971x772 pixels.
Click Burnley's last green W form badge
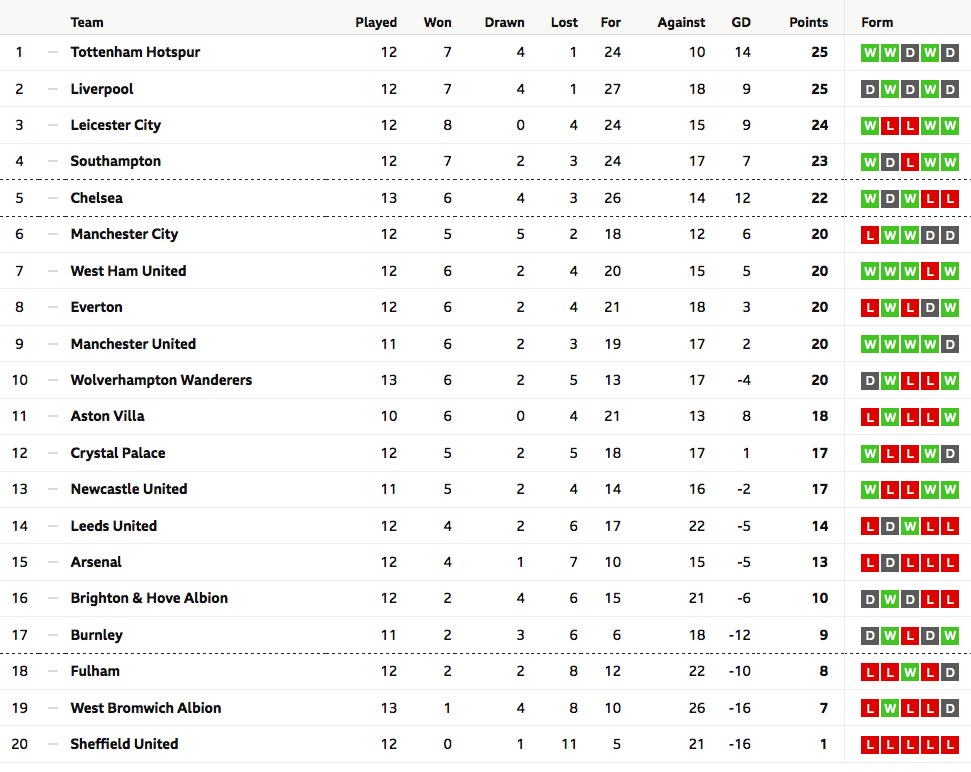[x=949, y=636]
